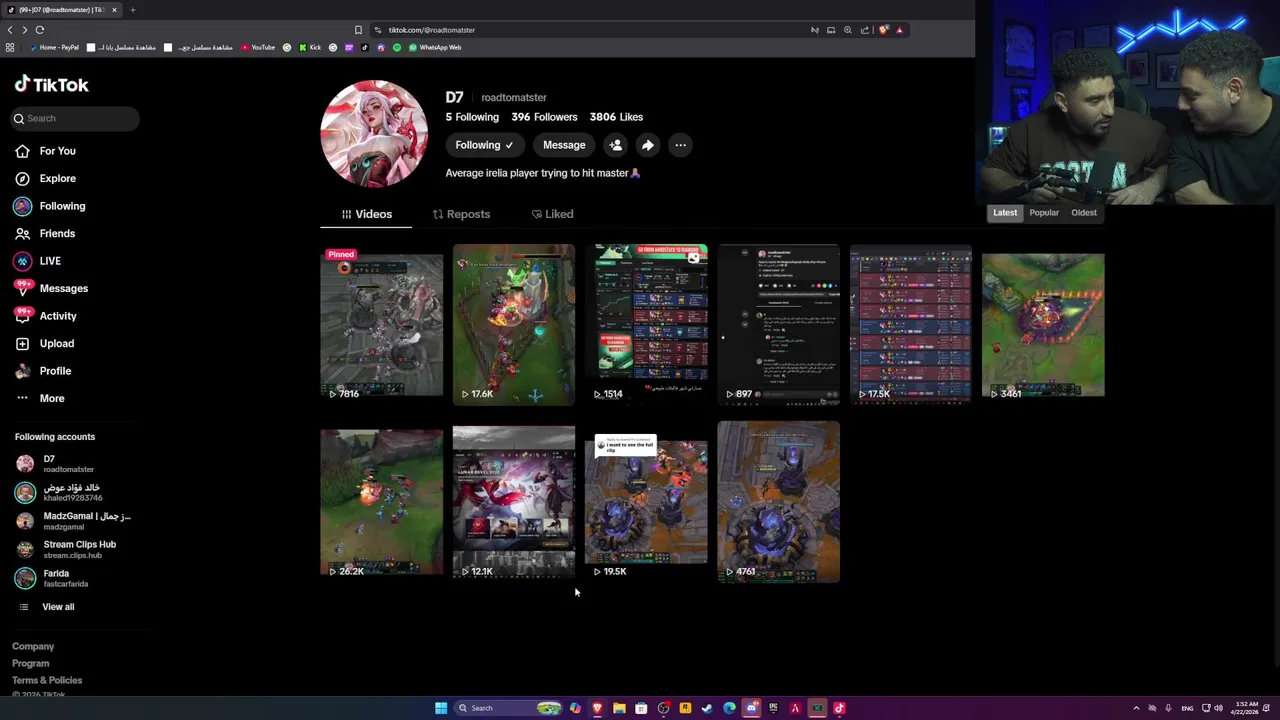The image size is (1280, 720).
Task: Open the video with 12.1K views
Action: coord(514,502)
